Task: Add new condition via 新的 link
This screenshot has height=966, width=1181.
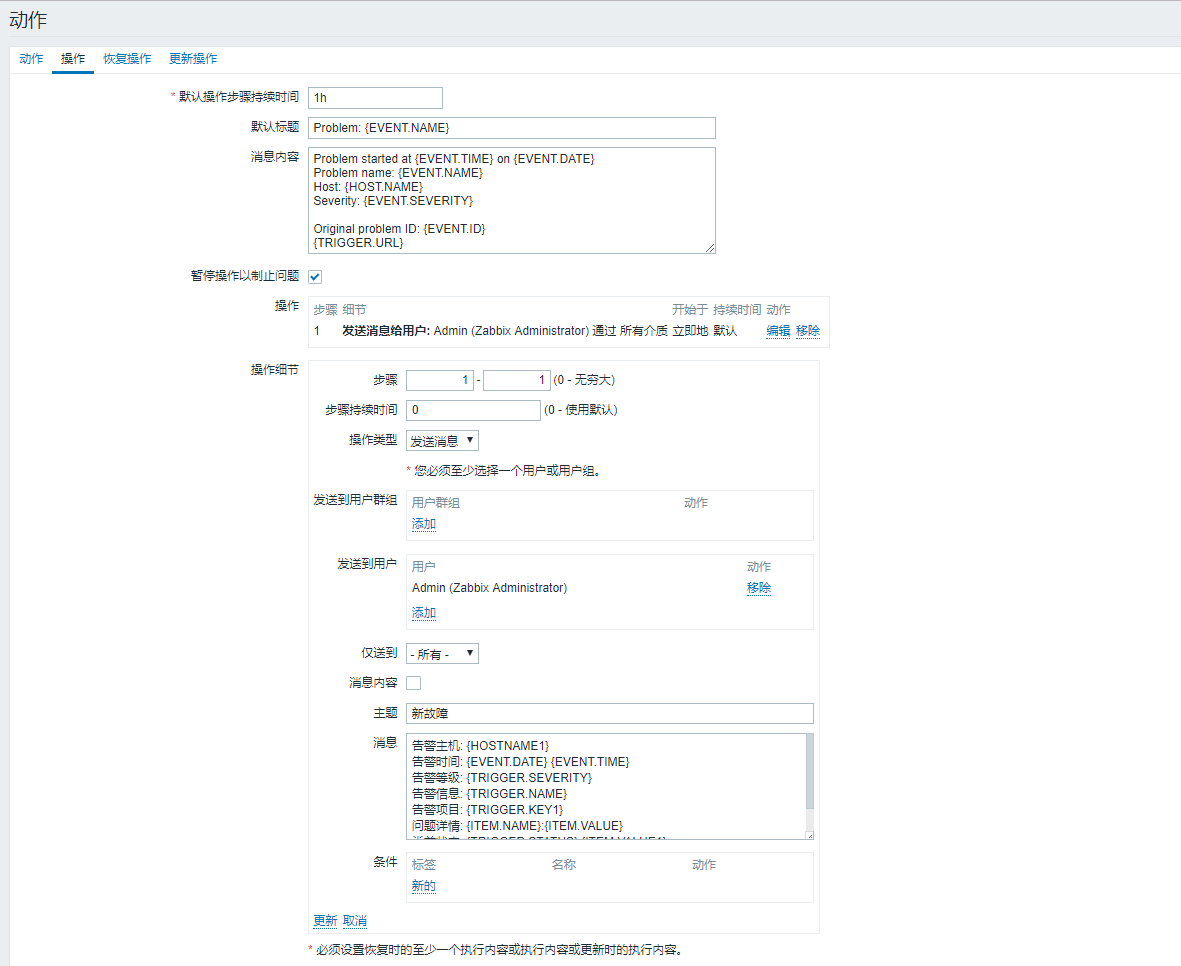Action: point(424,886)
